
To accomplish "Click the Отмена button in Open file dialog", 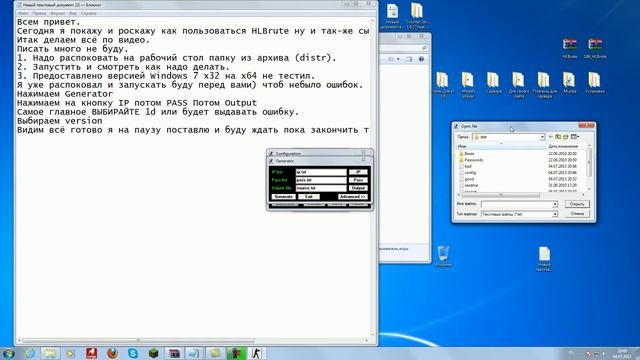I will pos(577,214).
